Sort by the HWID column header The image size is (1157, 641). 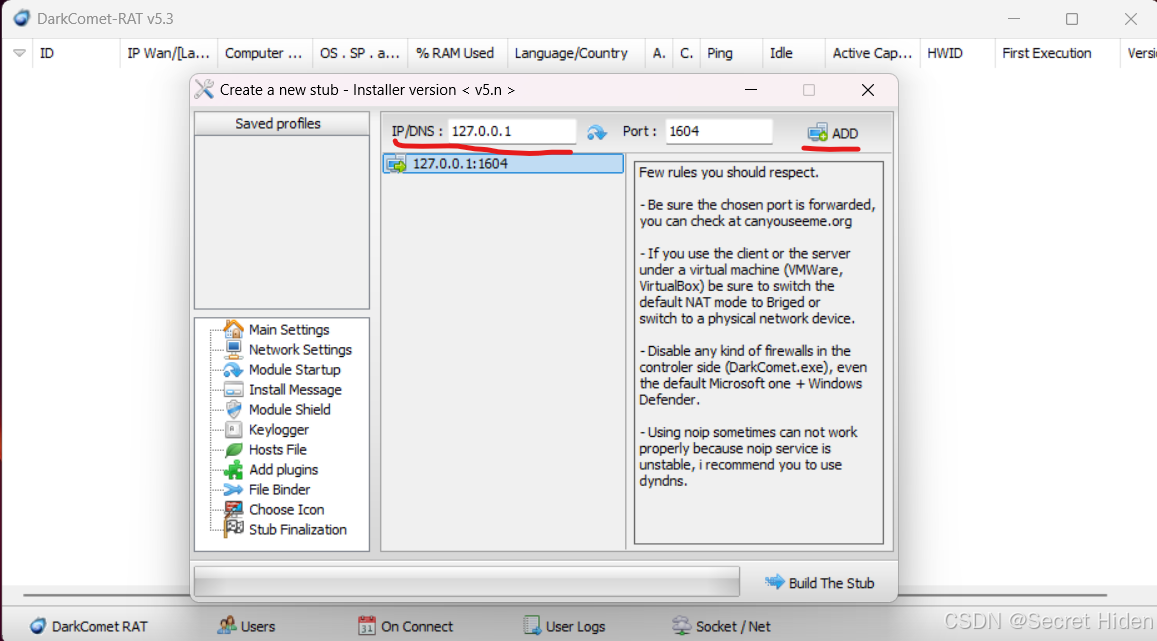[x=957, y=53]
